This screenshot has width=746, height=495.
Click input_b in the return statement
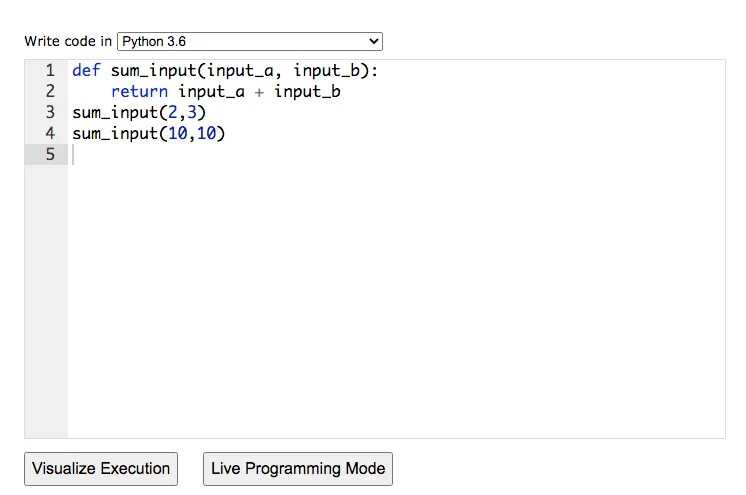[x=306, y=92]
